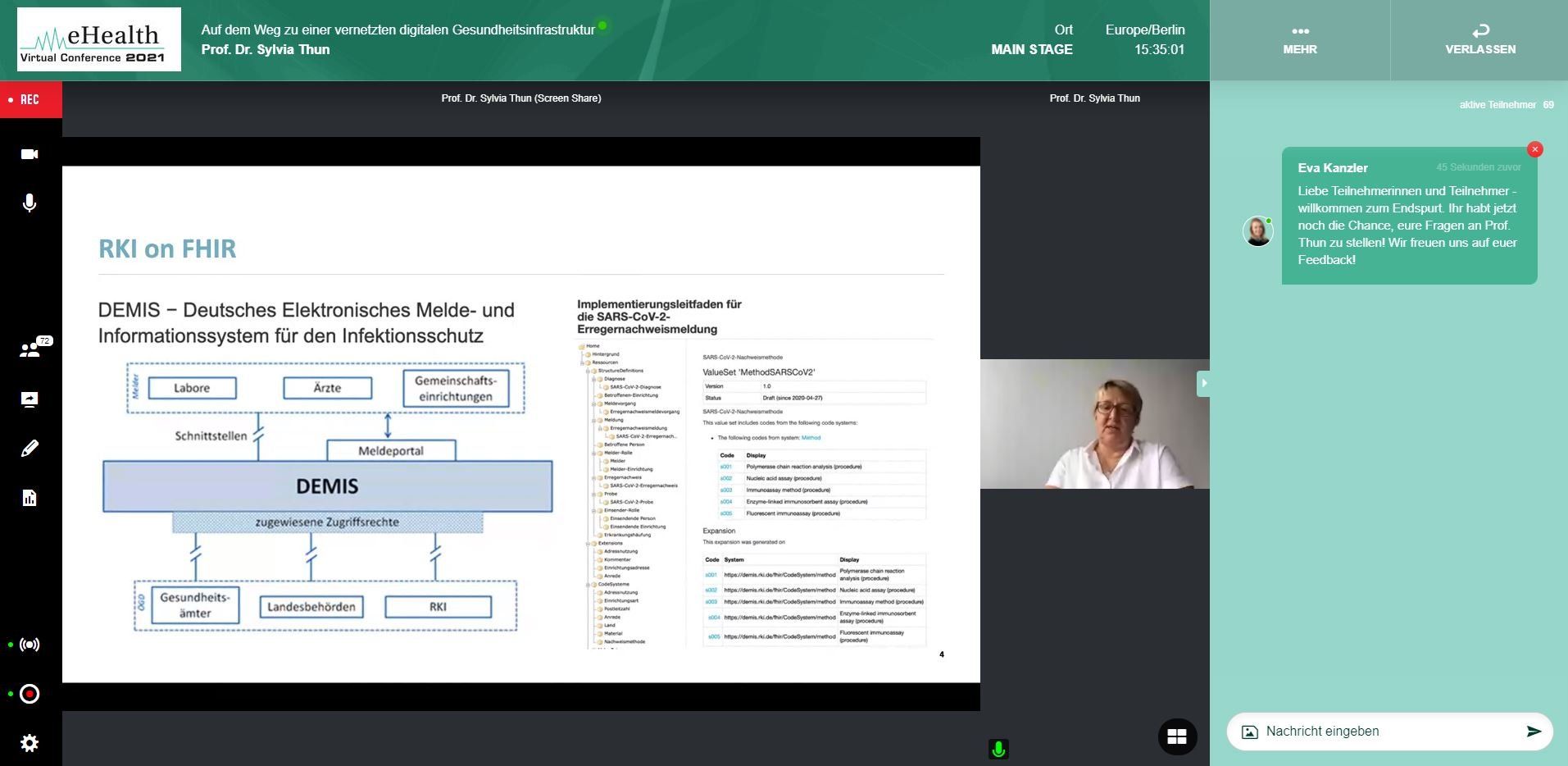The height and width of the screenshot is (766, 1568).
Task: Start screen sharing from the sidebar
Action: tap(30, 399)
